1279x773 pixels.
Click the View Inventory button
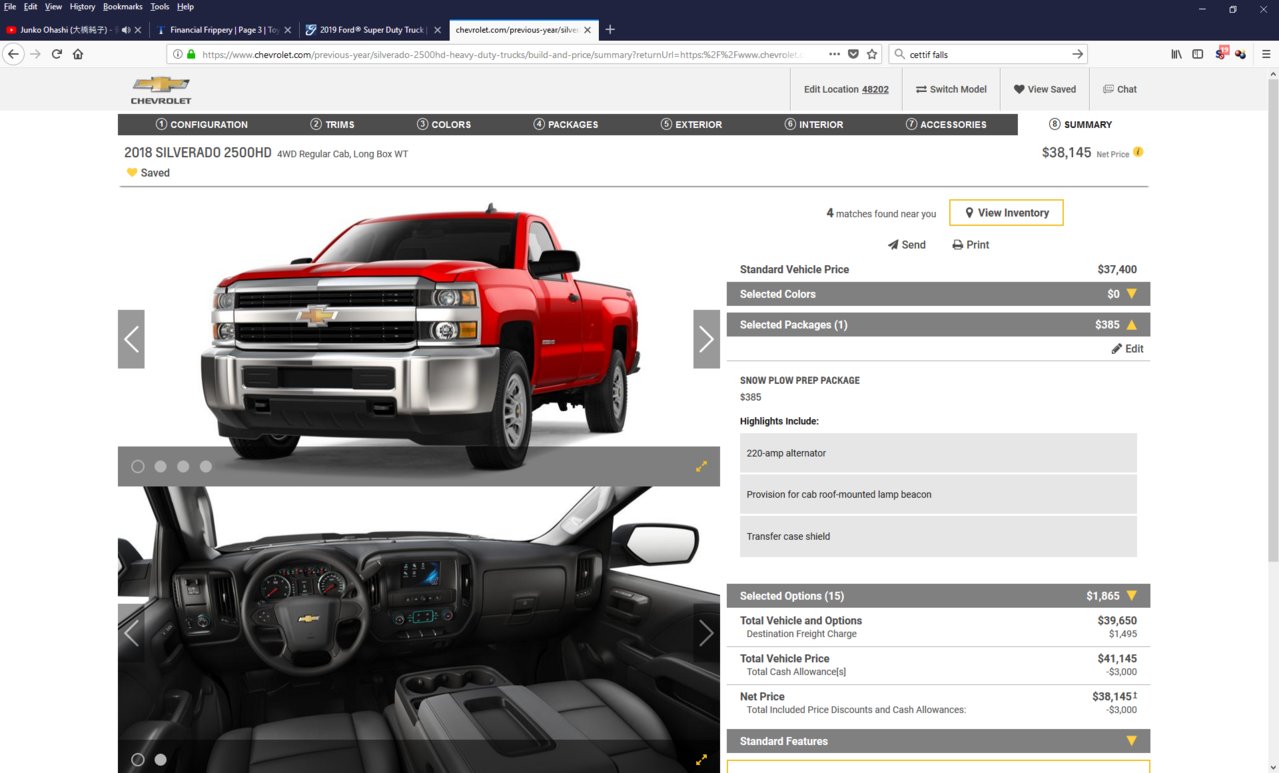coord(1006,213)
